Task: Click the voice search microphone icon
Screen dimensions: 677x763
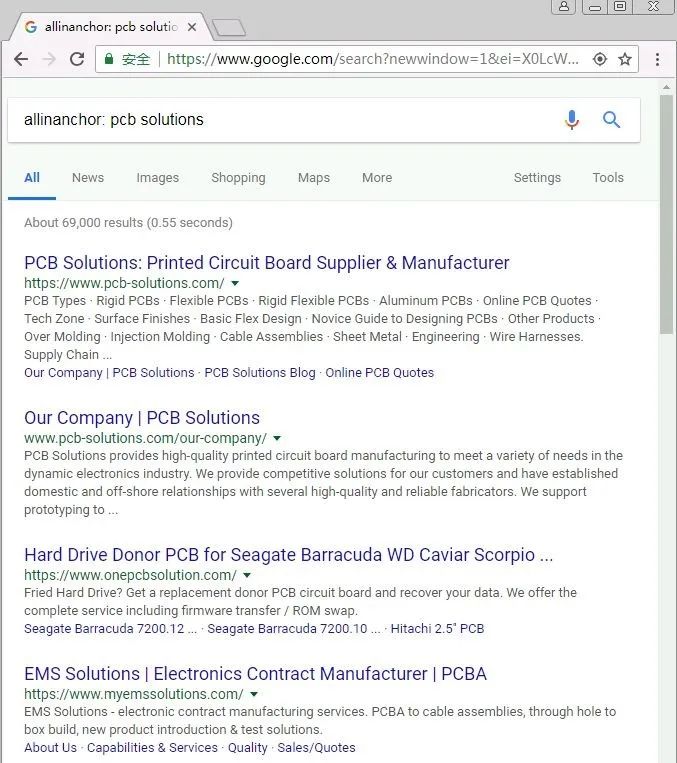Action: click(571, 120)
